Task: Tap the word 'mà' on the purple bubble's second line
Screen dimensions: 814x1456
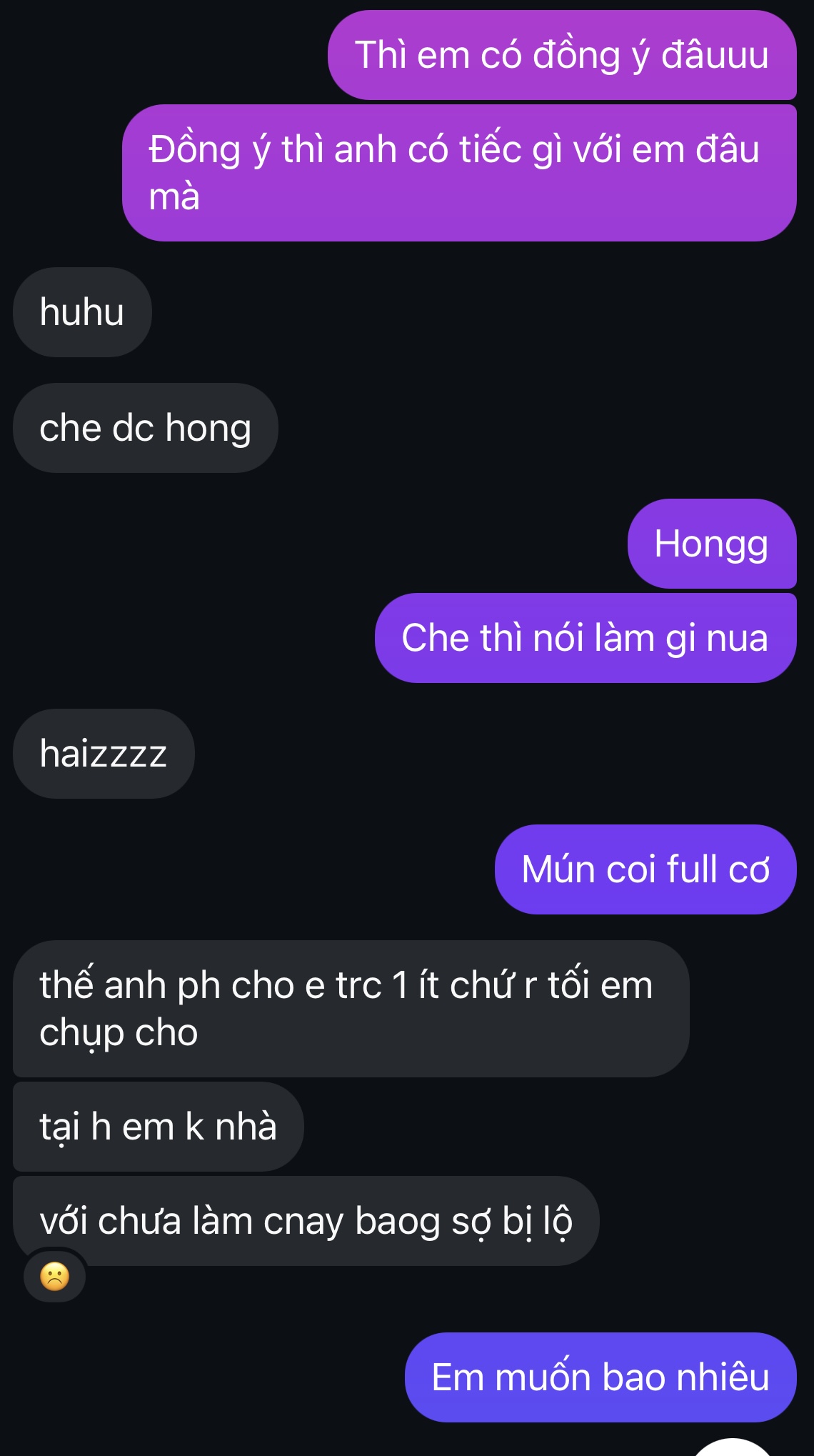Action: tap(174, 196)
